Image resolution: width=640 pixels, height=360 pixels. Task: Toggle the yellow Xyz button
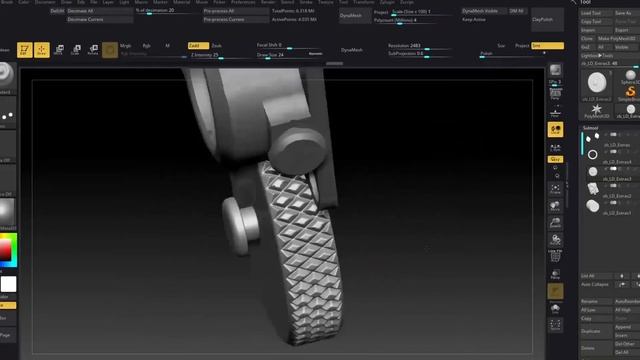pyautogui.click(x=555, y=159)
